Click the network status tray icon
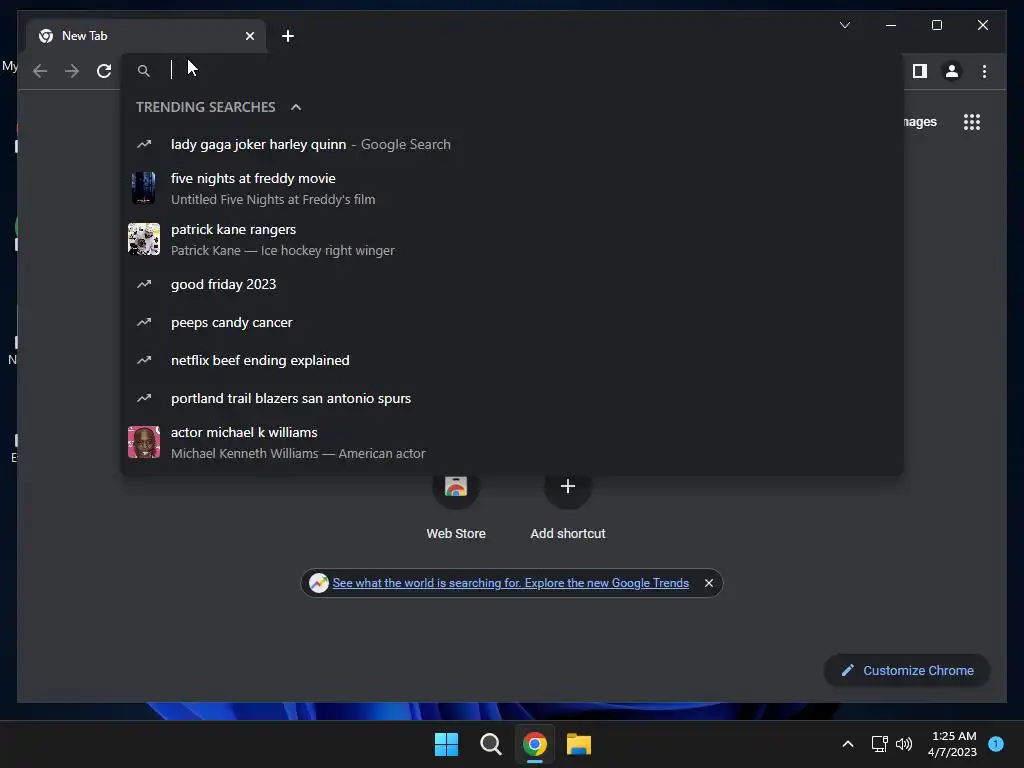 (879, 744)
